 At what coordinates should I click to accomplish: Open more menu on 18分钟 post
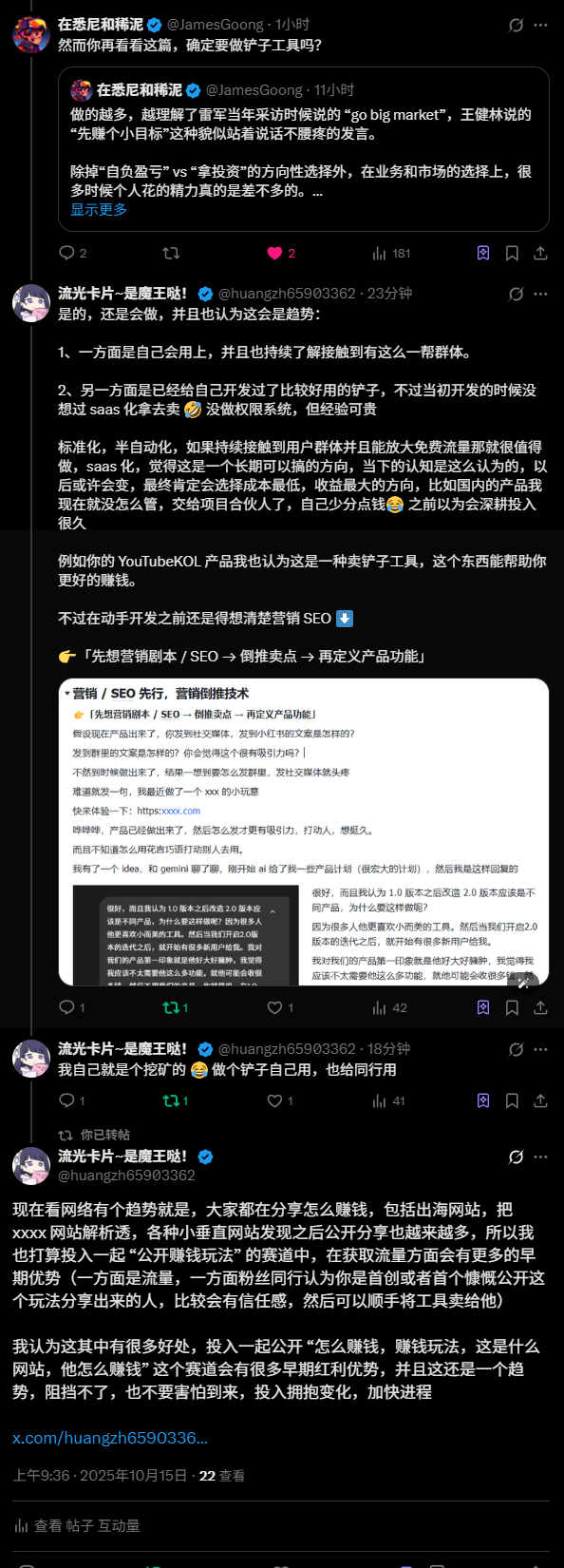tap(541, 1049)
